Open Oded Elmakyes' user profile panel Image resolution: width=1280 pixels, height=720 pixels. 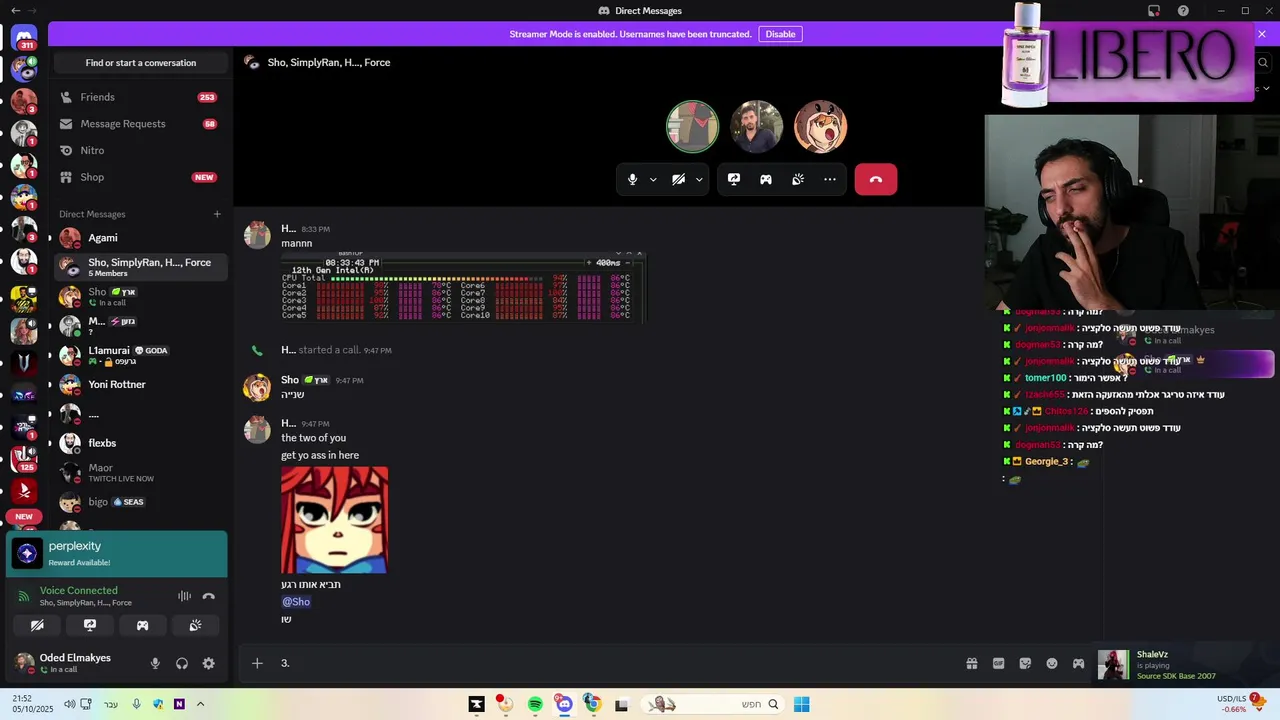75,663
